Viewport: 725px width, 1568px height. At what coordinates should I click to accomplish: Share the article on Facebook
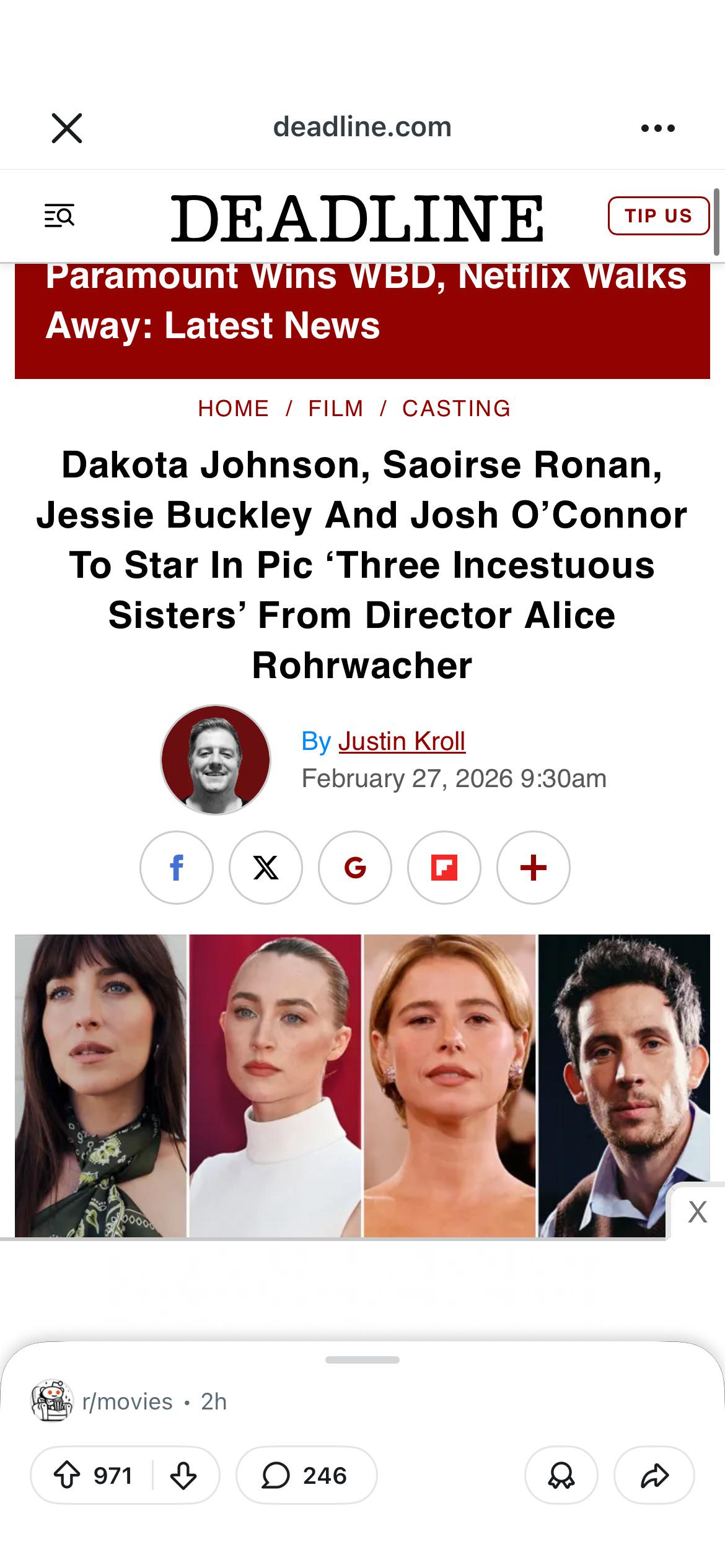[x=177, y=868]
